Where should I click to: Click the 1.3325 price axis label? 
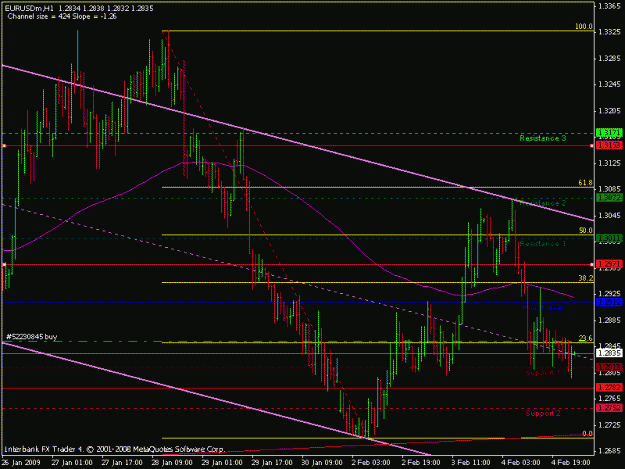point(609,32)
